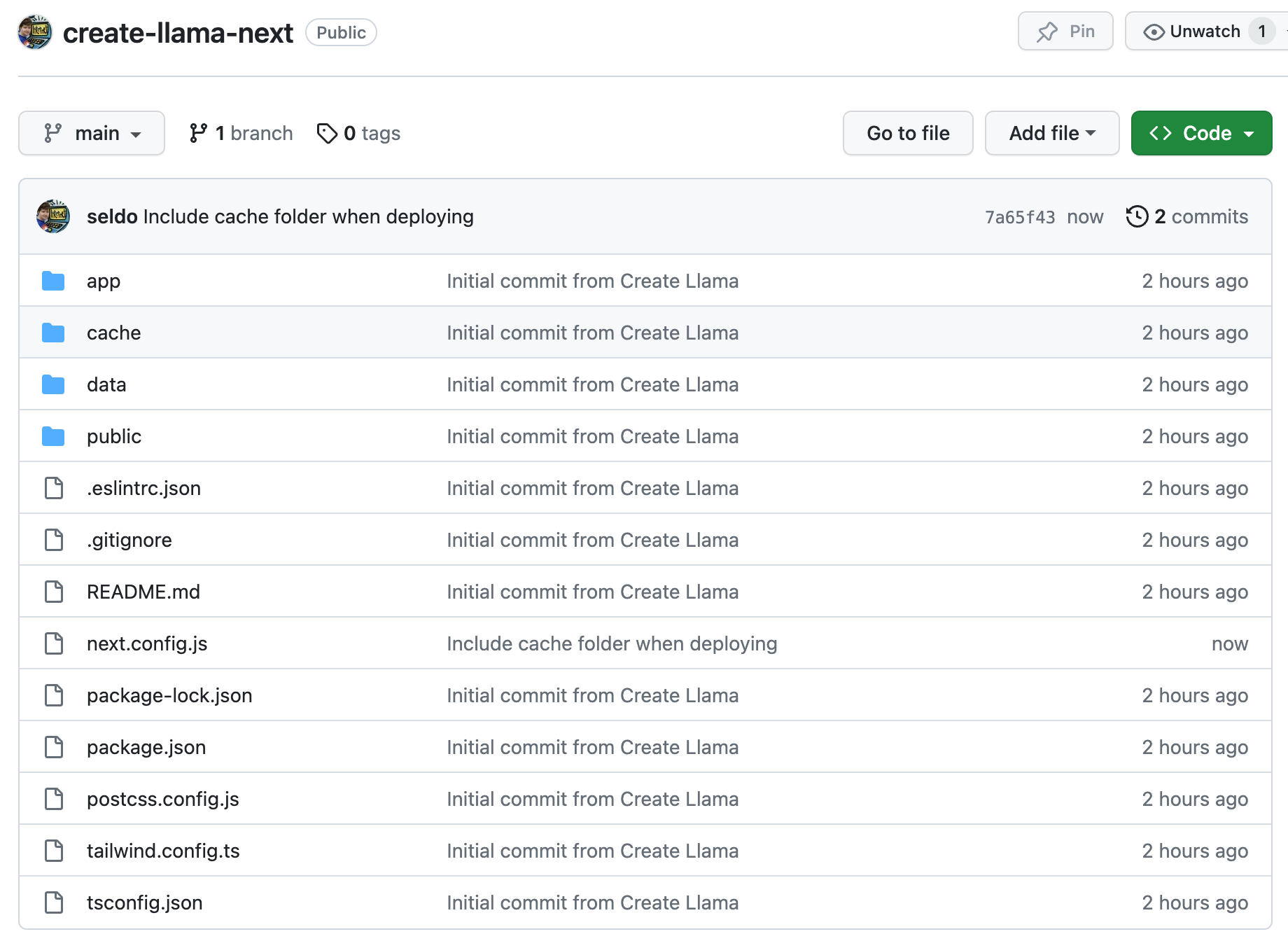View the 2 commits history
The height and width of the screenshot is (948, 1288).
(x=1200, y=216)
